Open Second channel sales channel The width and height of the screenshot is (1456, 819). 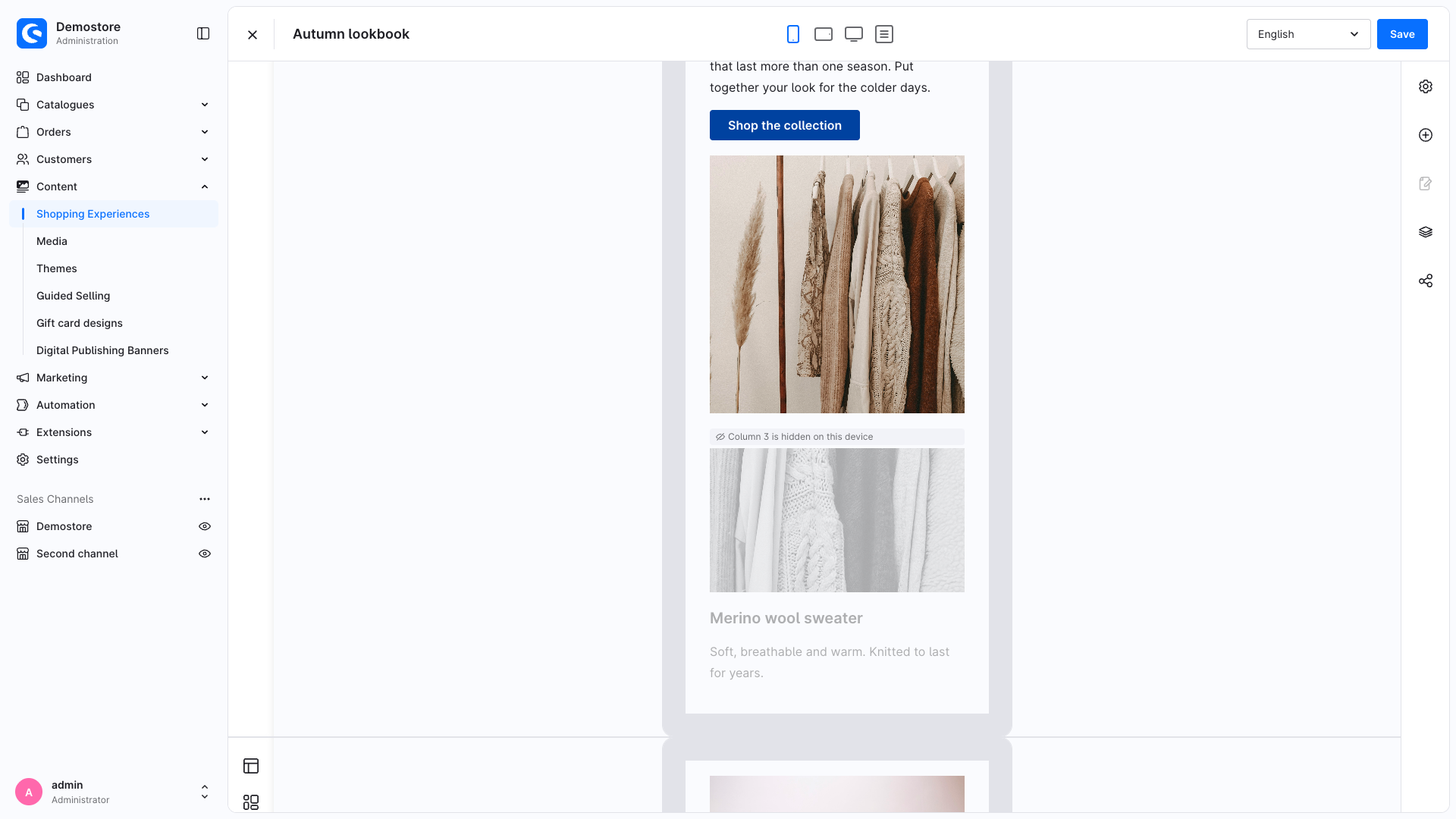coord(77,554)
